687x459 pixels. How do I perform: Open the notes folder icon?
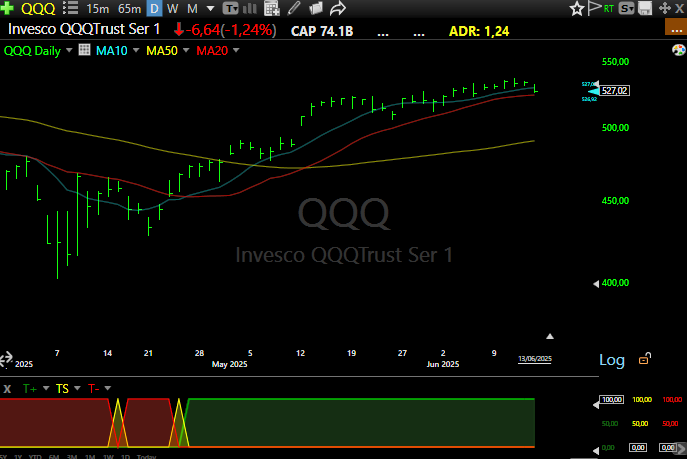click(315, 8)
